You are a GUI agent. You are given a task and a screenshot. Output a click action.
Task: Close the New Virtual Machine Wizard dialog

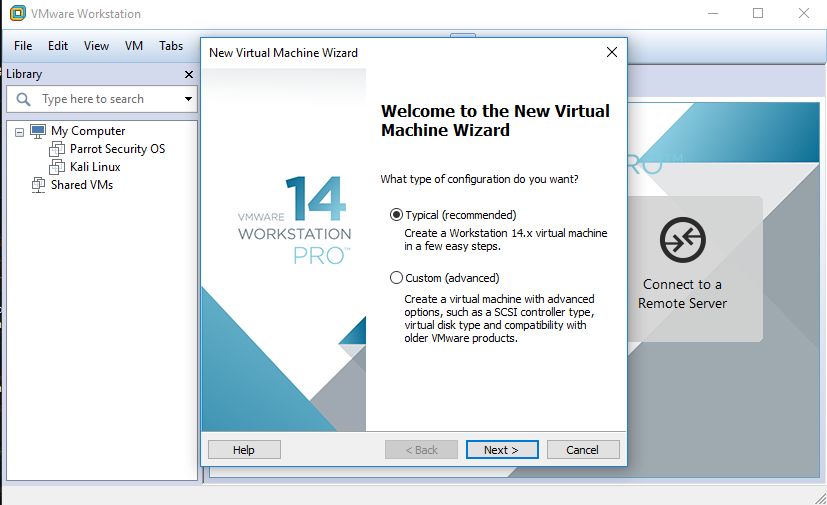point(612,52)
